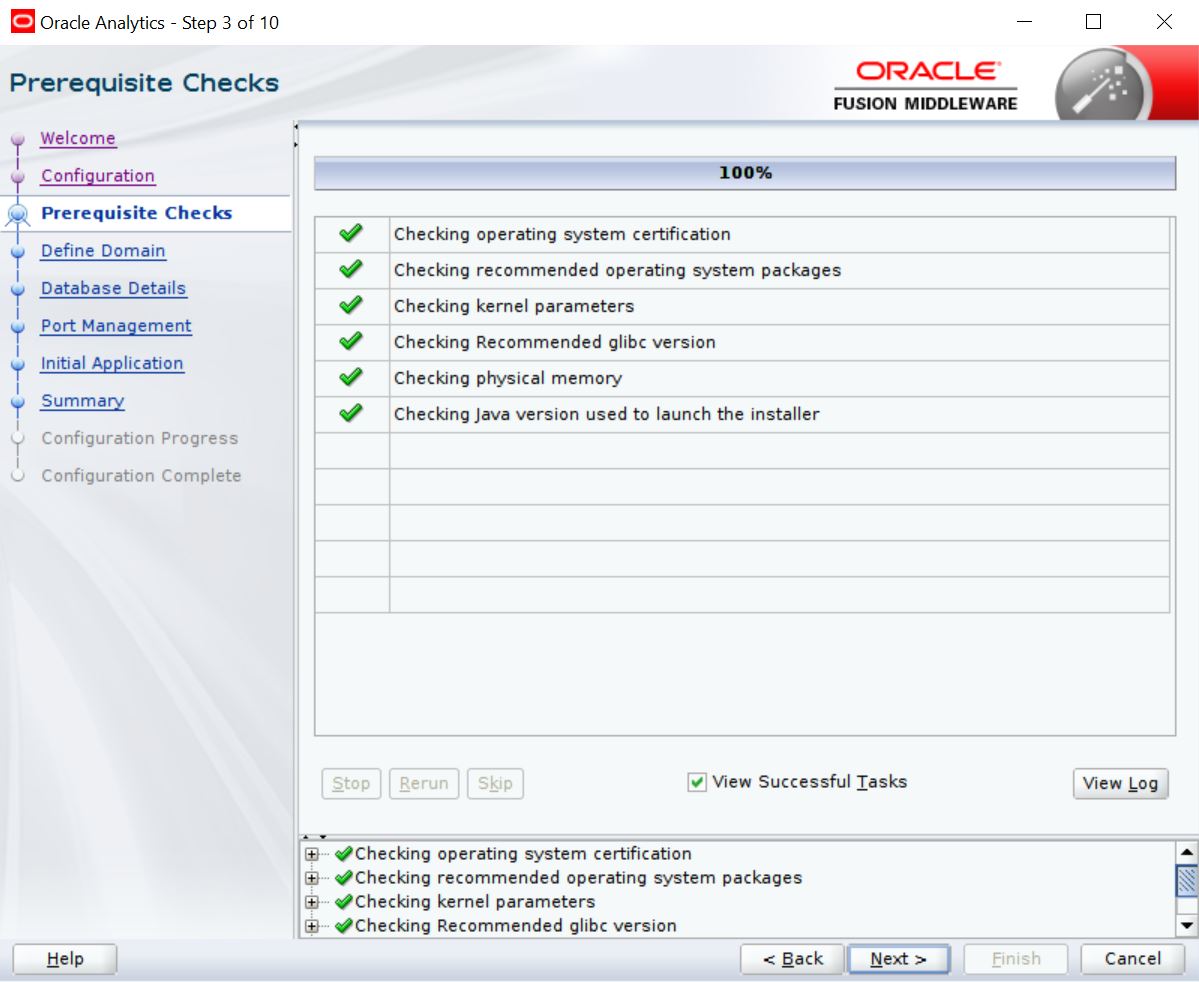Screen dimensions: 1199x982
Task: Click the Oracle wizard wand logo icon
Action: click(x=1103, y=86)
